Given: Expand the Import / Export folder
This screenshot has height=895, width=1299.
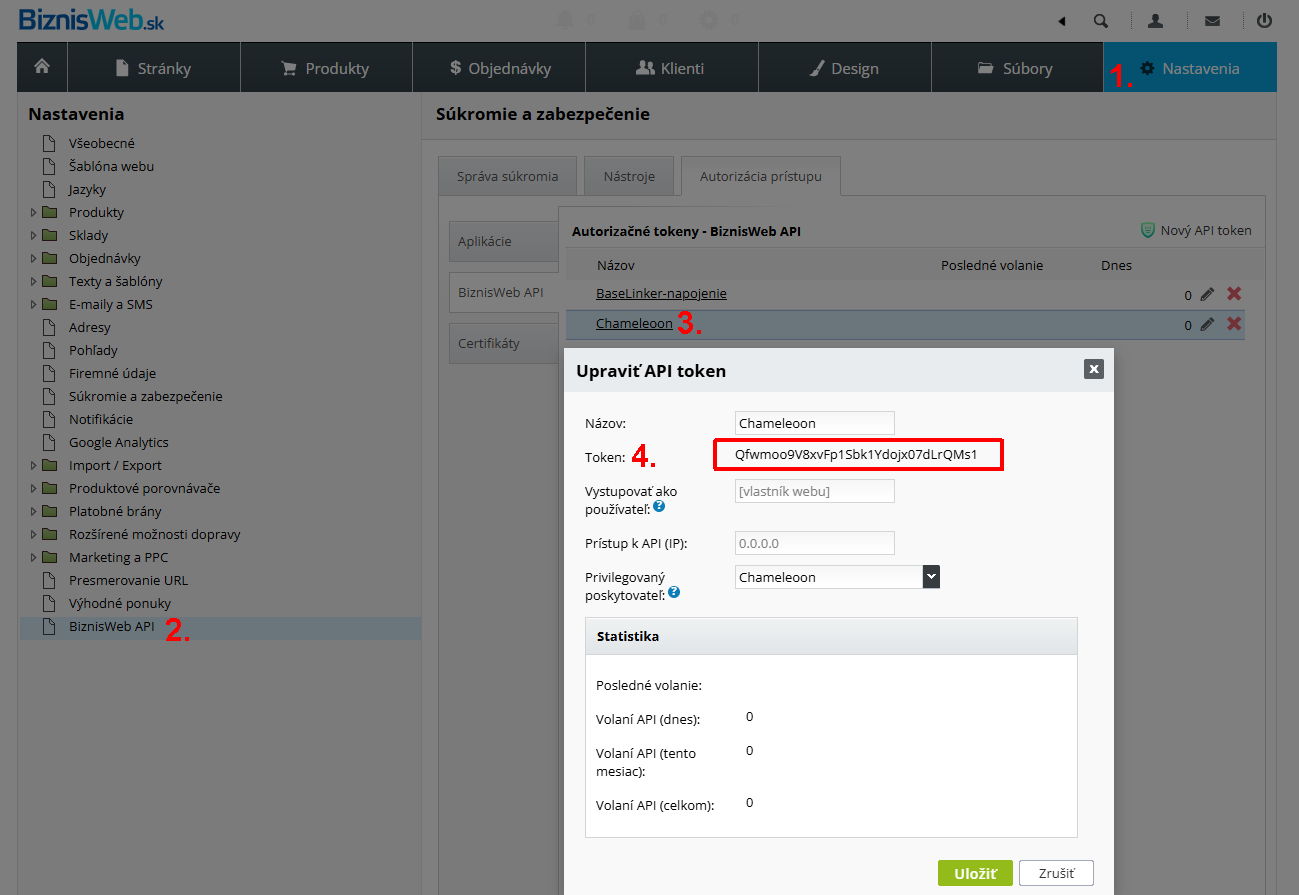Looking at the screenshot, I should tap(34, 465).
